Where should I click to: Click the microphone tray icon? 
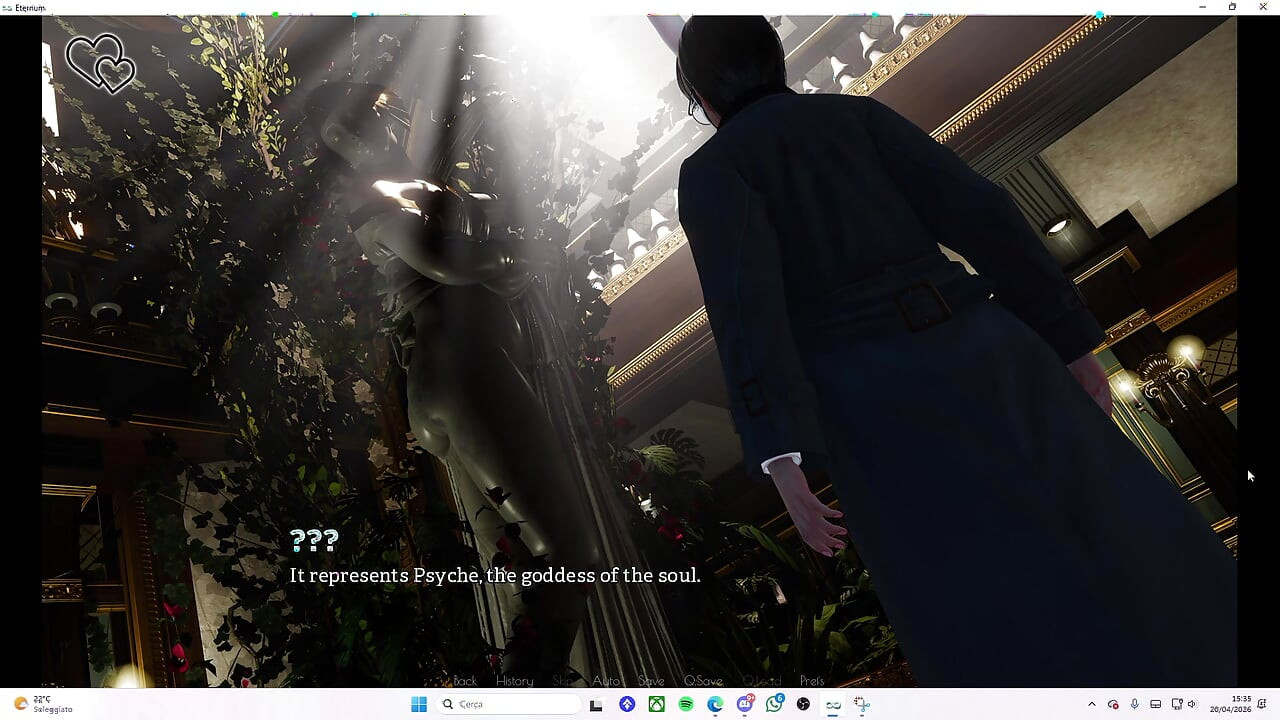(1134, 704)
